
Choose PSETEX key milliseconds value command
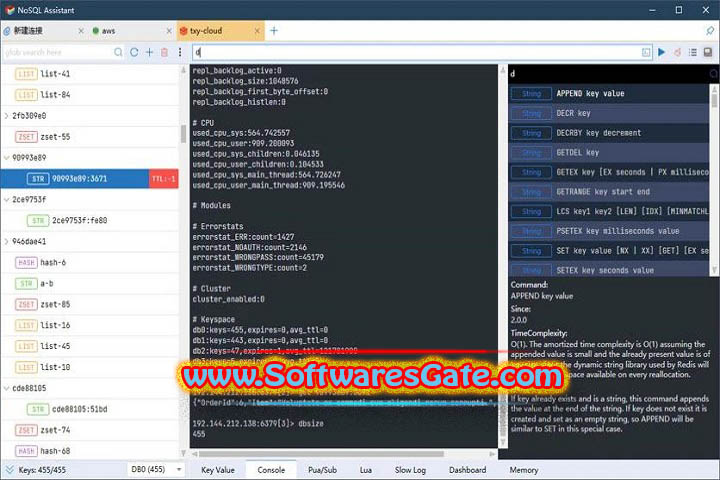click(608, 231)
